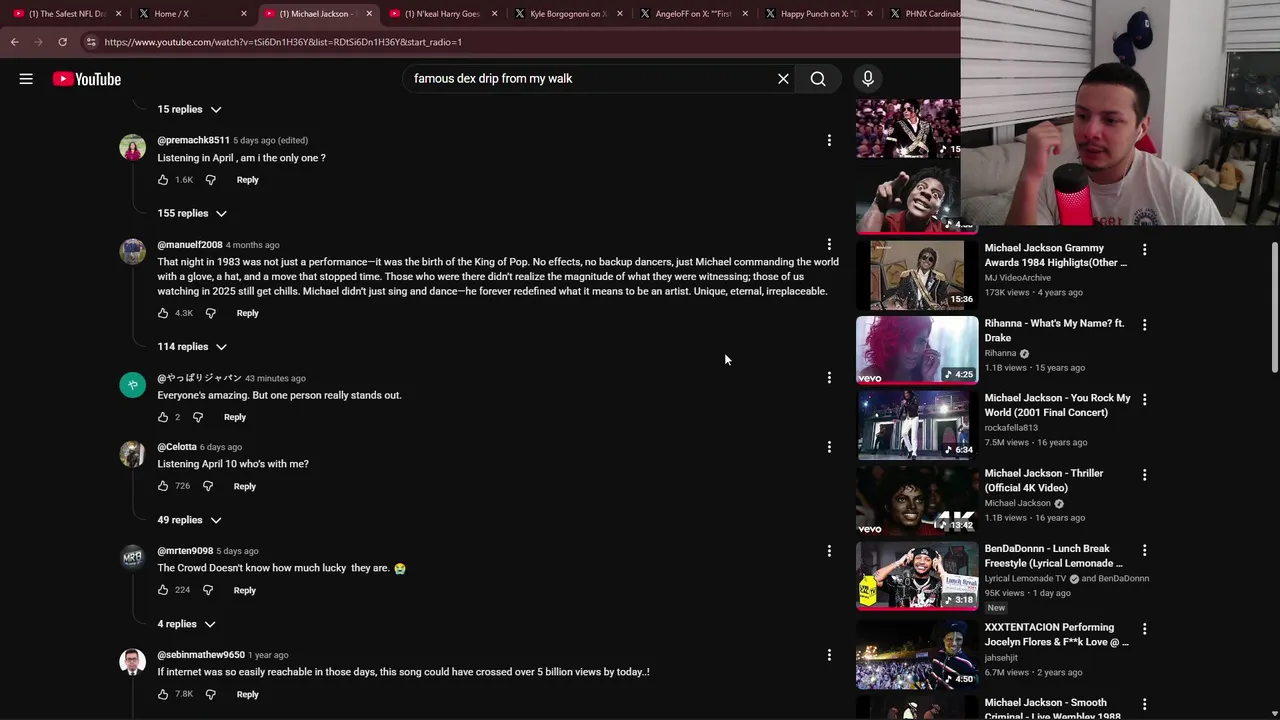Open options menu for @sebinmathew9650 comment
The width and height of the screenshot is (1280, 720).
829,655
